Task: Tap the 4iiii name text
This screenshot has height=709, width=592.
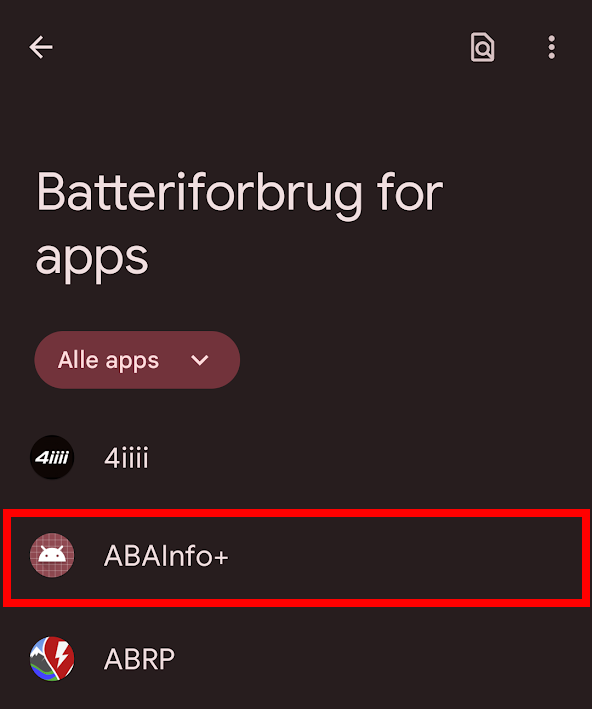Action: [x=126, y=458]
